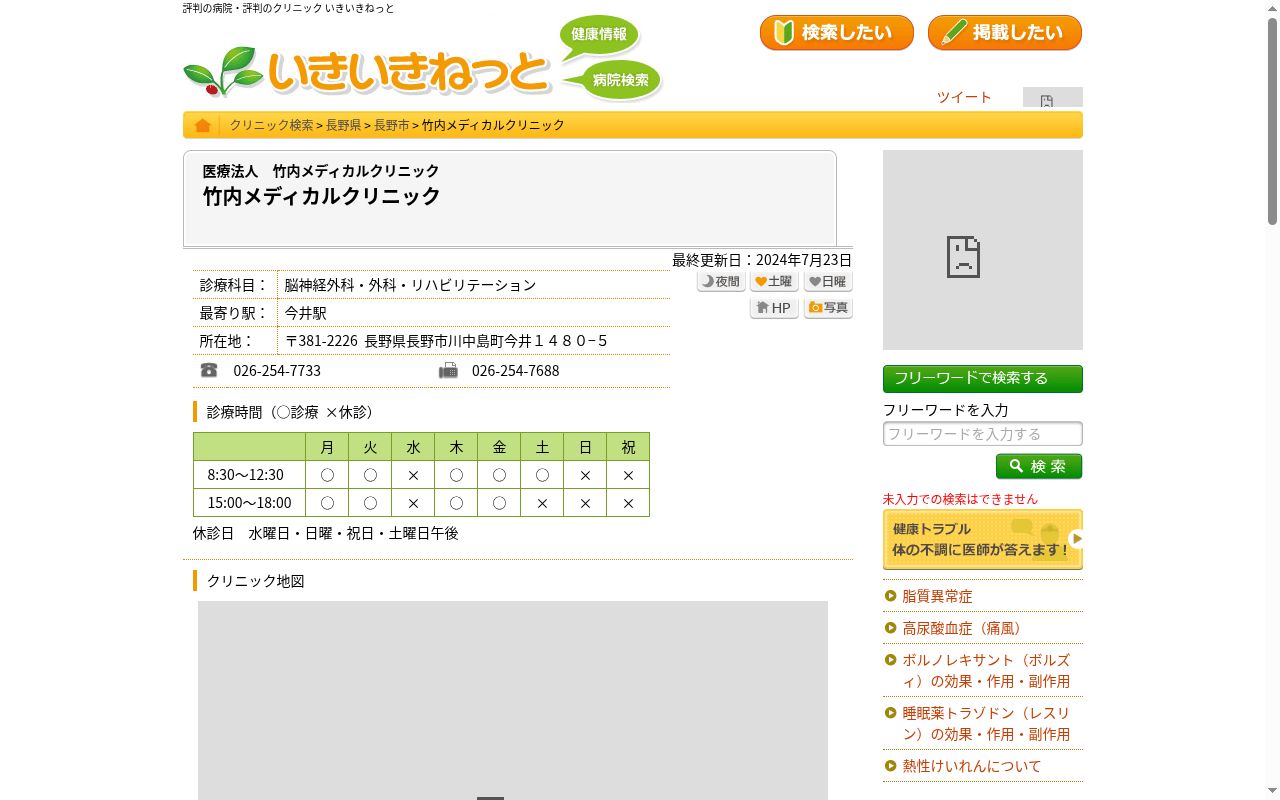Open the 睡眠薬トラゾドン article link
Screen dimensions: 1280x800
point(986,724)
